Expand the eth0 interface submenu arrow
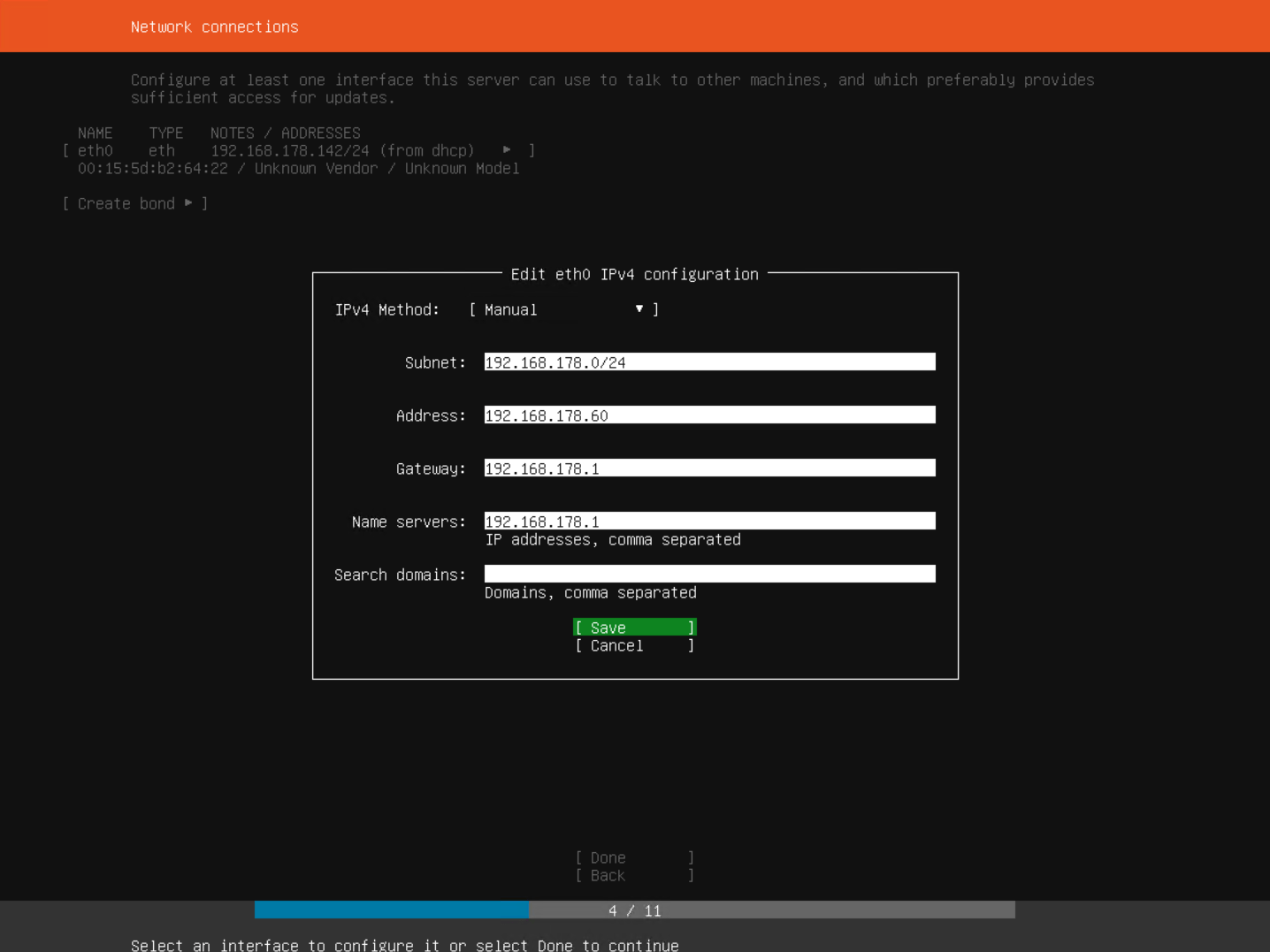The width and height of the screenshot is (1270, 952). [x=507, y=150]
